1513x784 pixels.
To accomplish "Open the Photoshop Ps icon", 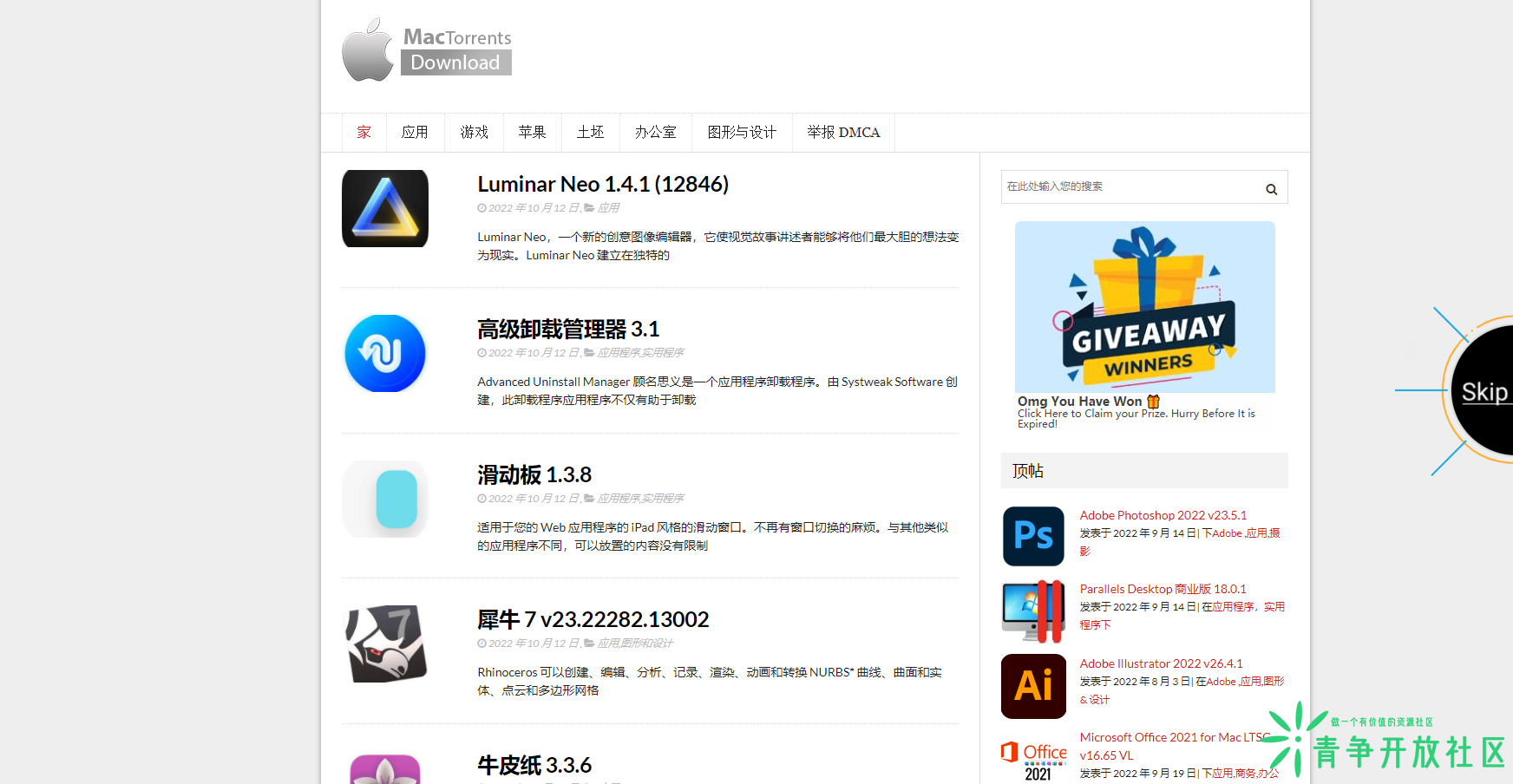I will [1033, 536].
